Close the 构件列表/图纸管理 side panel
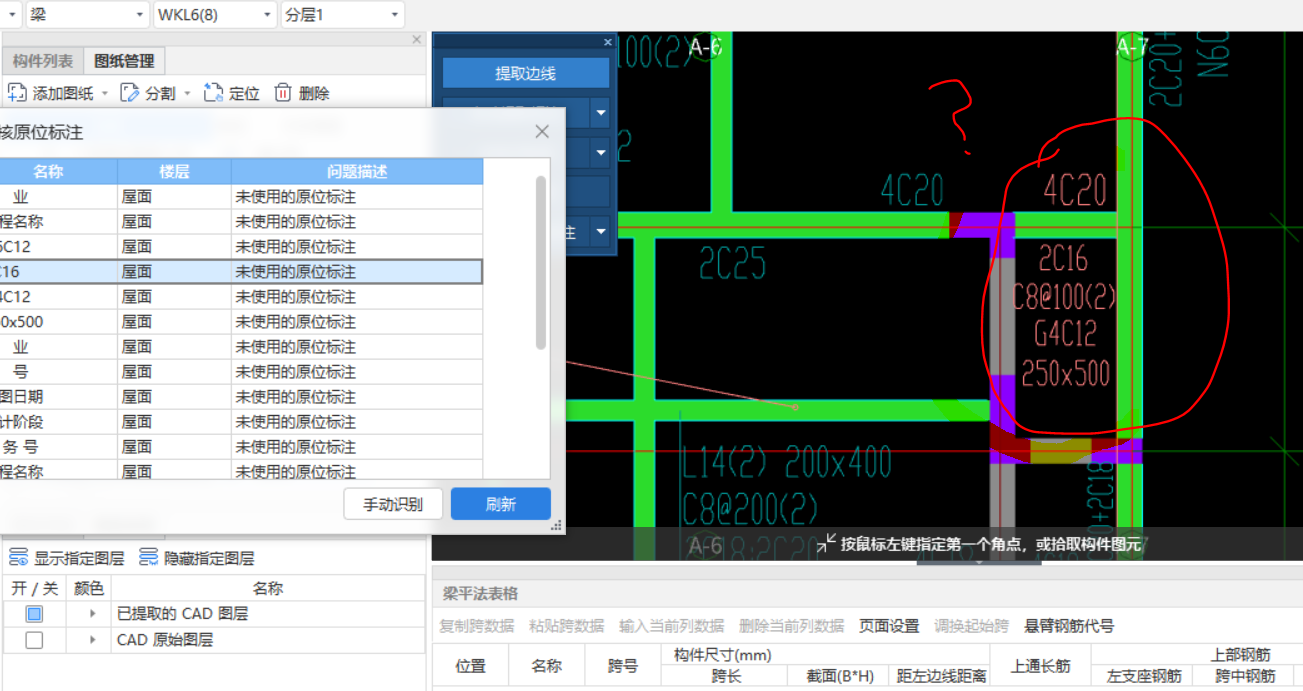Screen dimensions: 1303x691 click(417, 39)
